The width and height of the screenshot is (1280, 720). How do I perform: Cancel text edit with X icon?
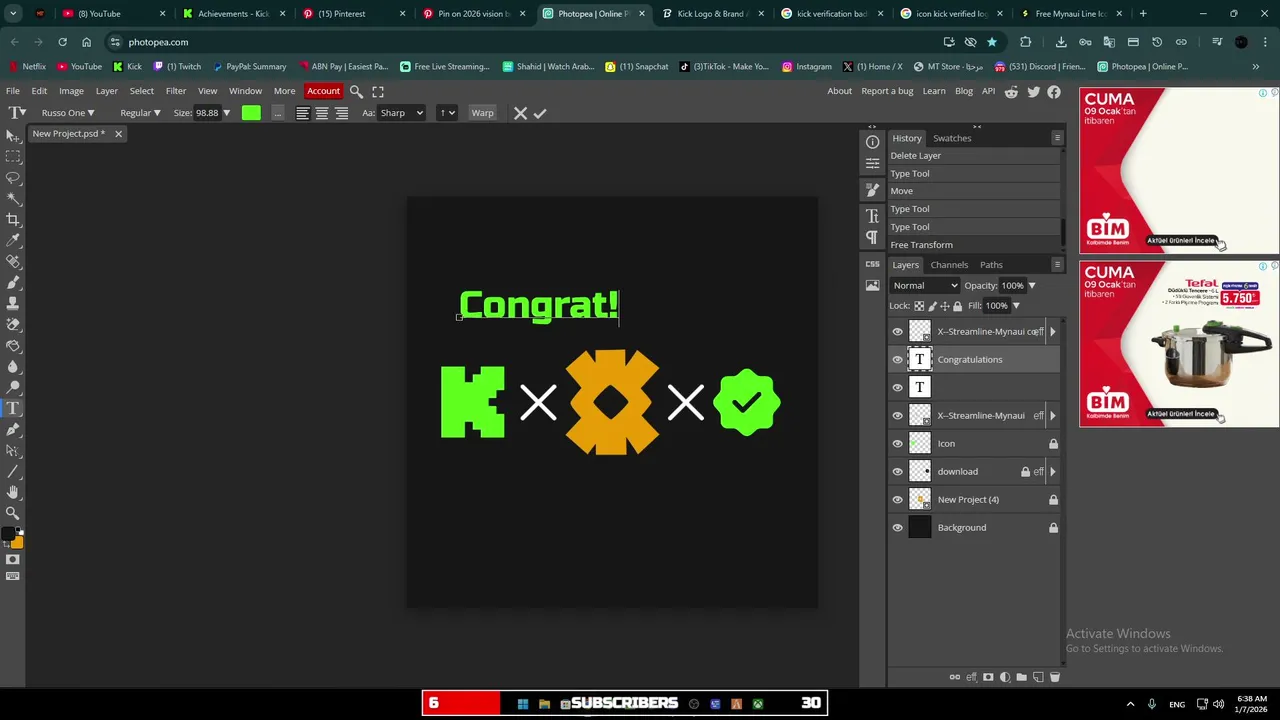tap(520, 113)
